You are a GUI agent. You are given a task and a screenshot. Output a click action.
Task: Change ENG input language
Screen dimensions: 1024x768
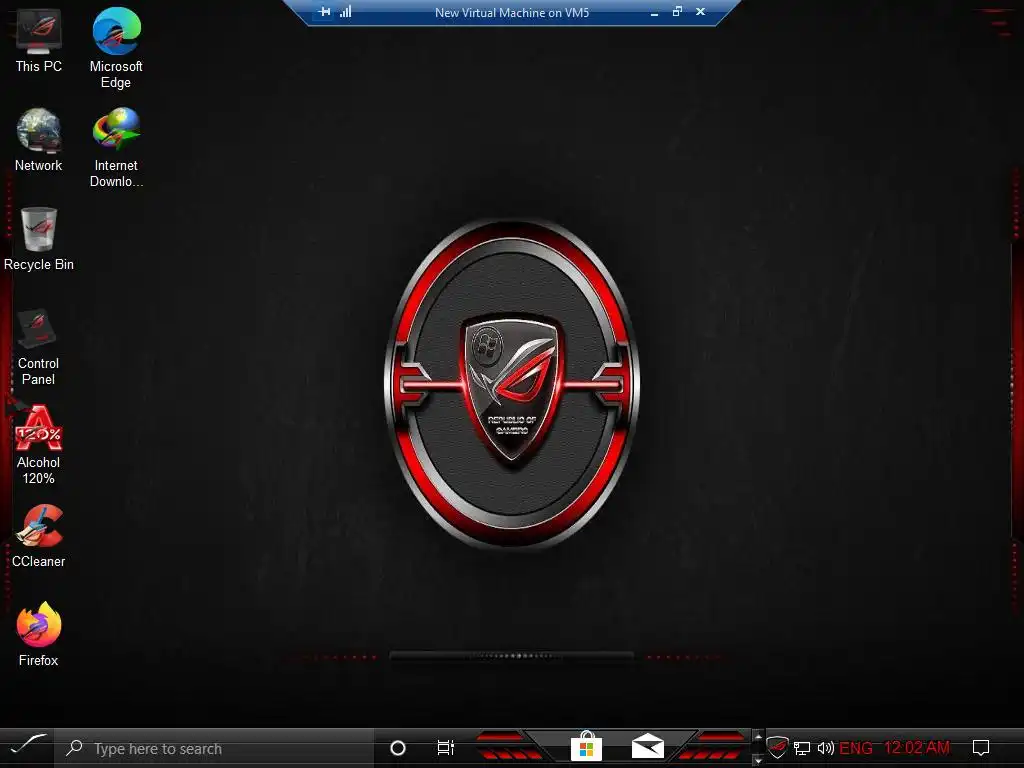click(x=856, y=748)
